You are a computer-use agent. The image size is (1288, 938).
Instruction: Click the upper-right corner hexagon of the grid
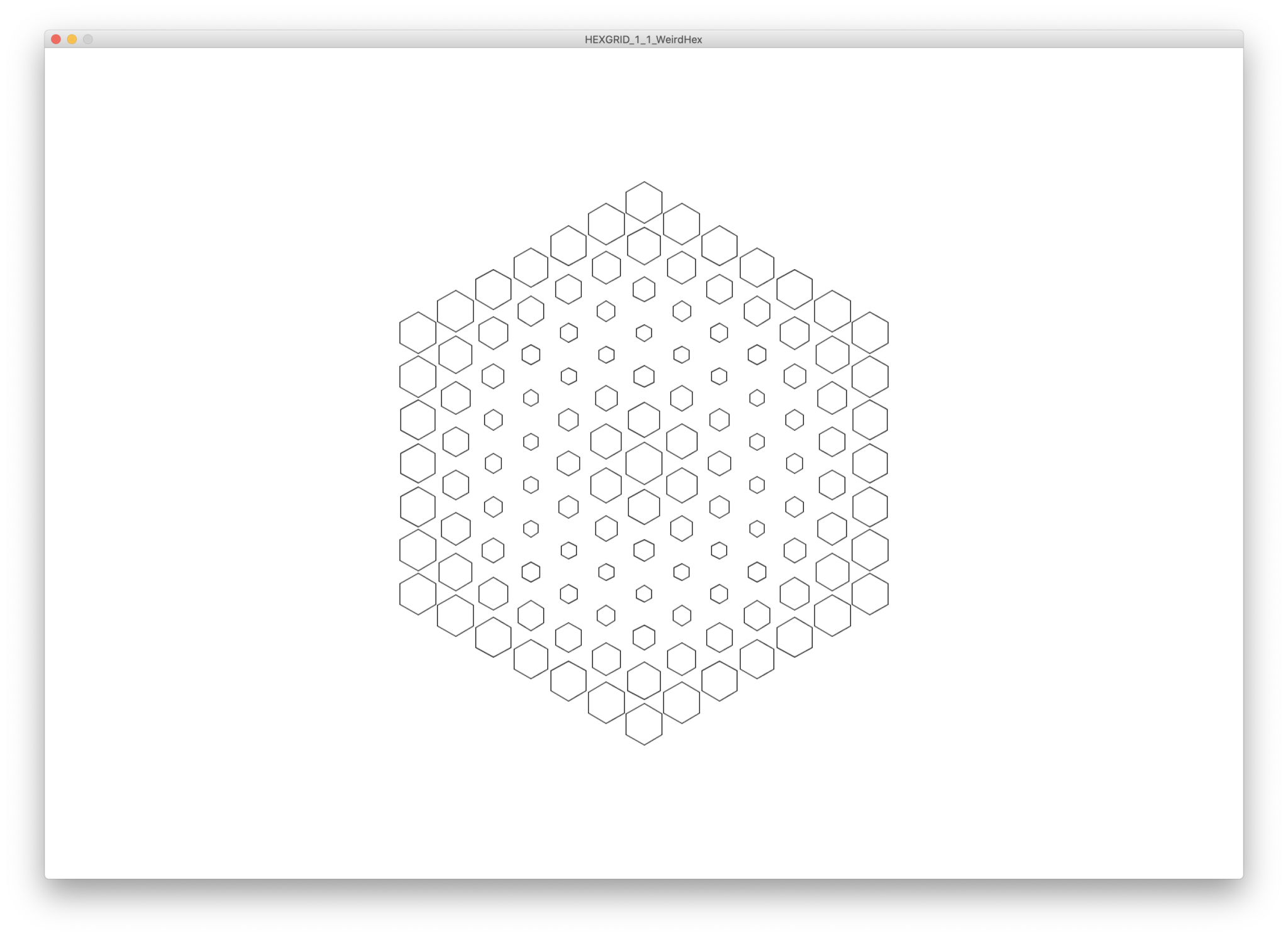click(x=870, y=333)
